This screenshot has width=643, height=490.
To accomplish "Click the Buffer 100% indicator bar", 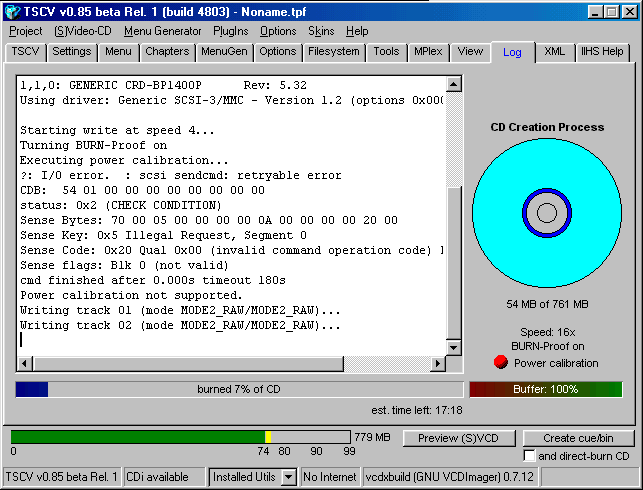I will coord(545,389).
